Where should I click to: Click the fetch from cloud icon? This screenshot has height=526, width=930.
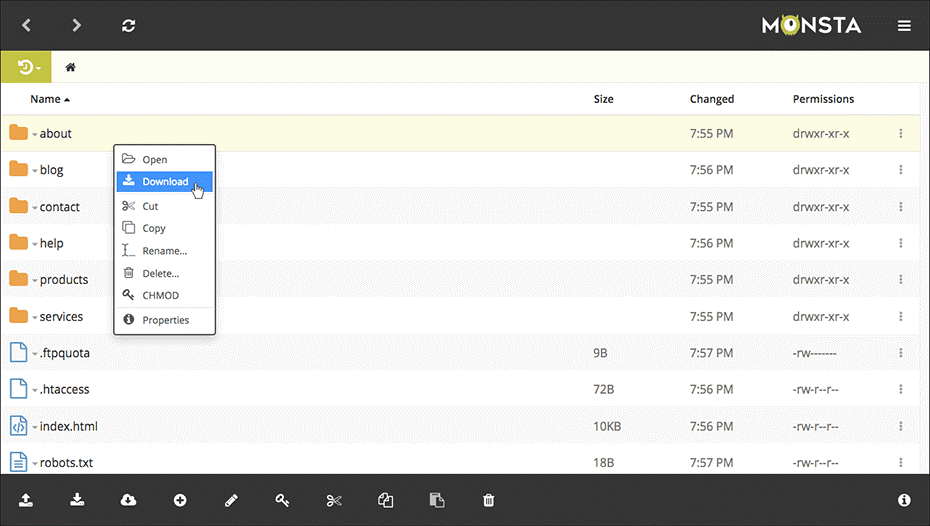128,500
